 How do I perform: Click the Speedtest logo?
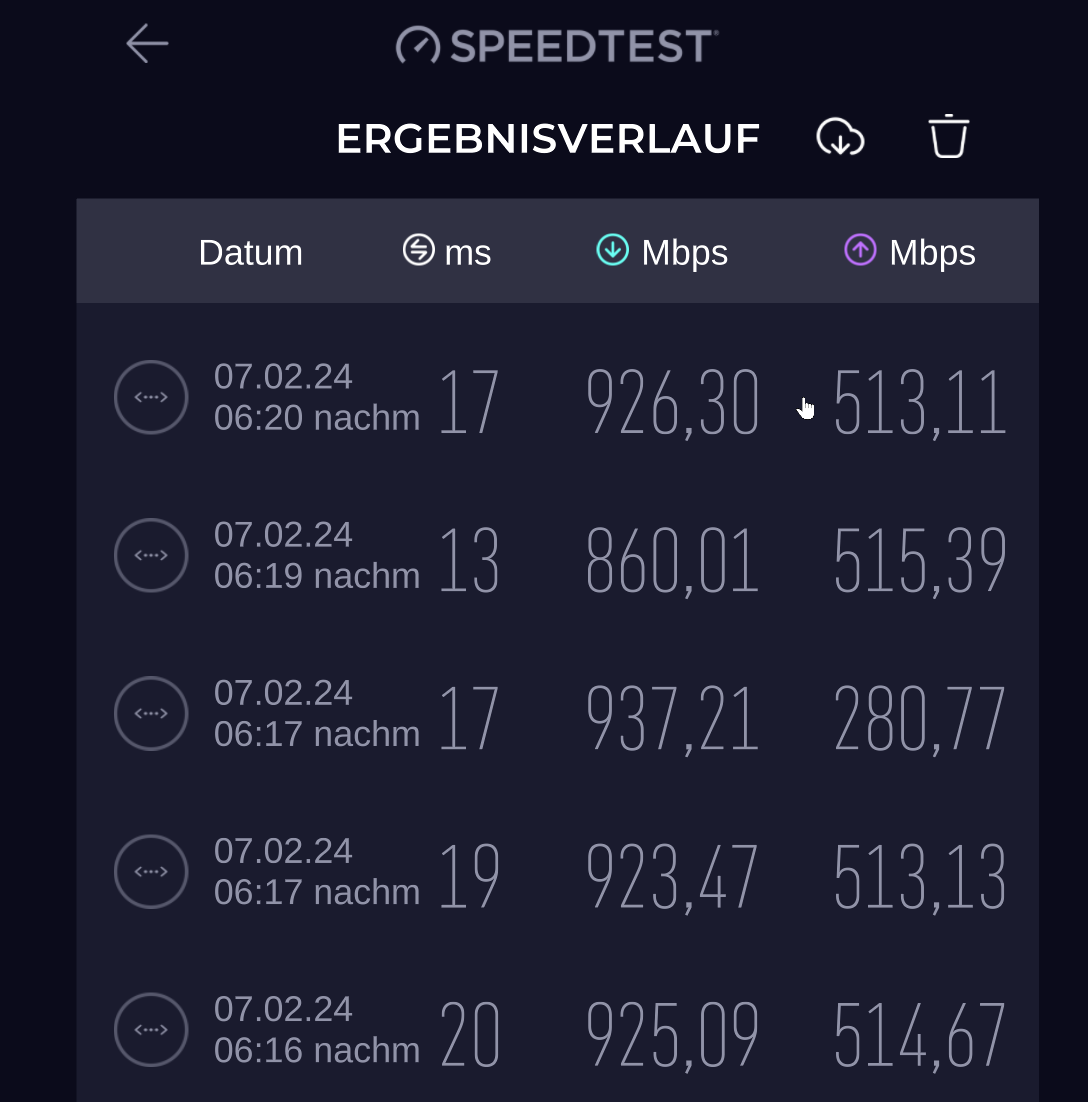557,46
